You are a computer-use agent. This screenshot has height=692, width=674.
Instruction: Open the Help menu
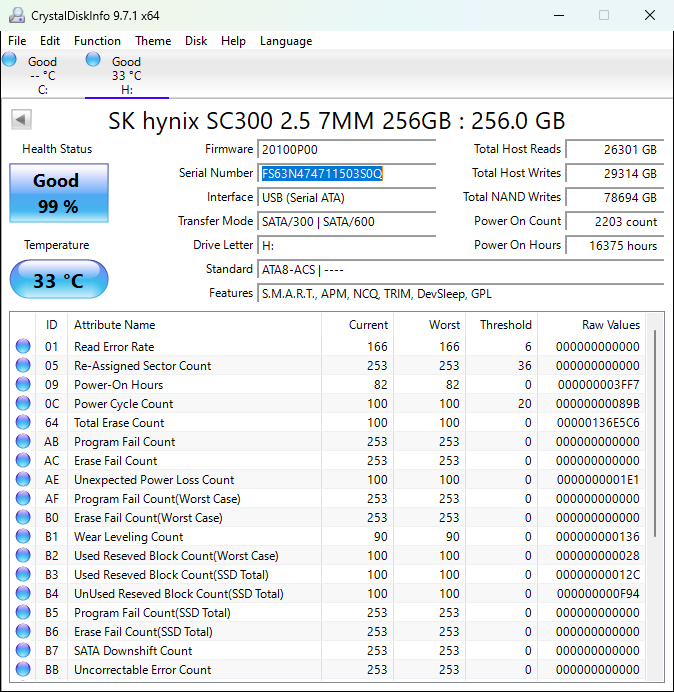pyautogui.click(x=233, y=41)
